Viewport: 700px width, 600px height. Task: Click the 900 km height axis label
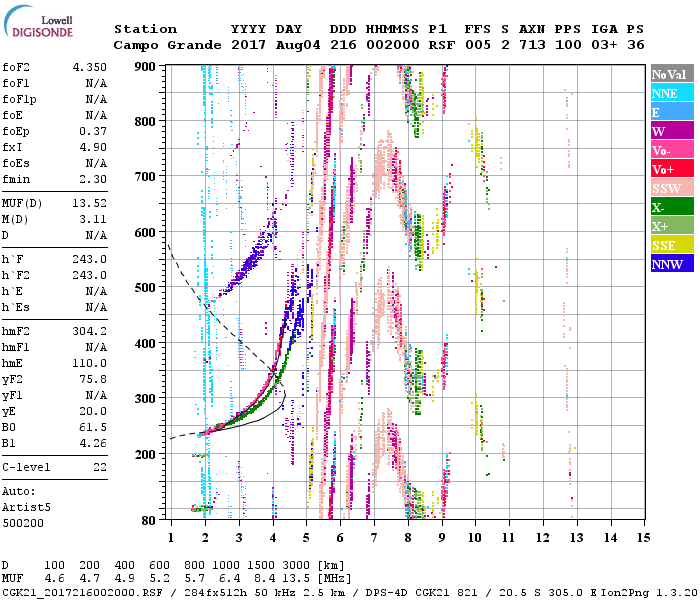coord(146,66)
